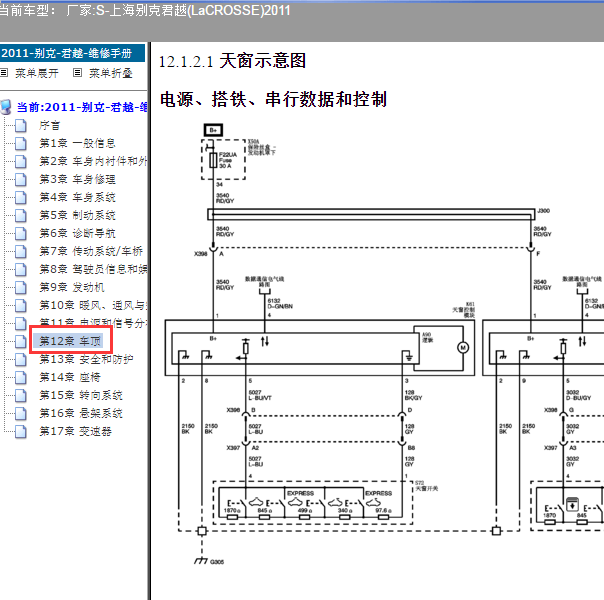The image size is (604, 600).
Task: Open 第6章 诊断导航 chapter
Action: 77,233
